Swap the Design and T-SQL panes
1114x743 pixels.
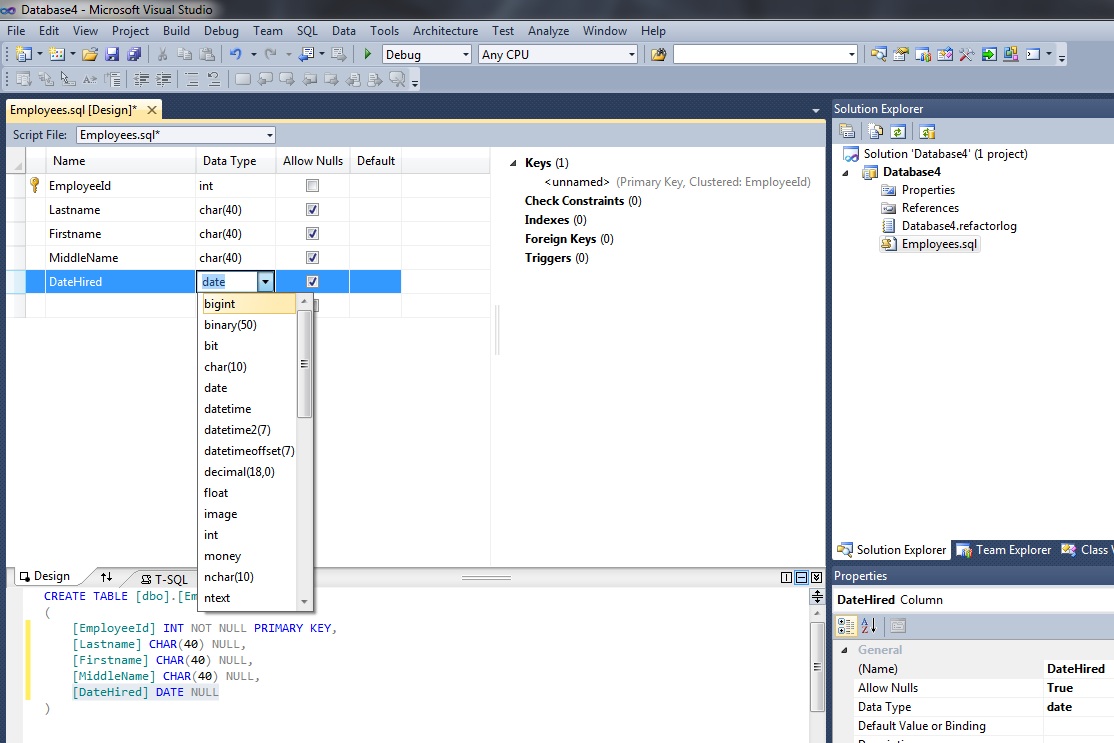tap(106, 577)
